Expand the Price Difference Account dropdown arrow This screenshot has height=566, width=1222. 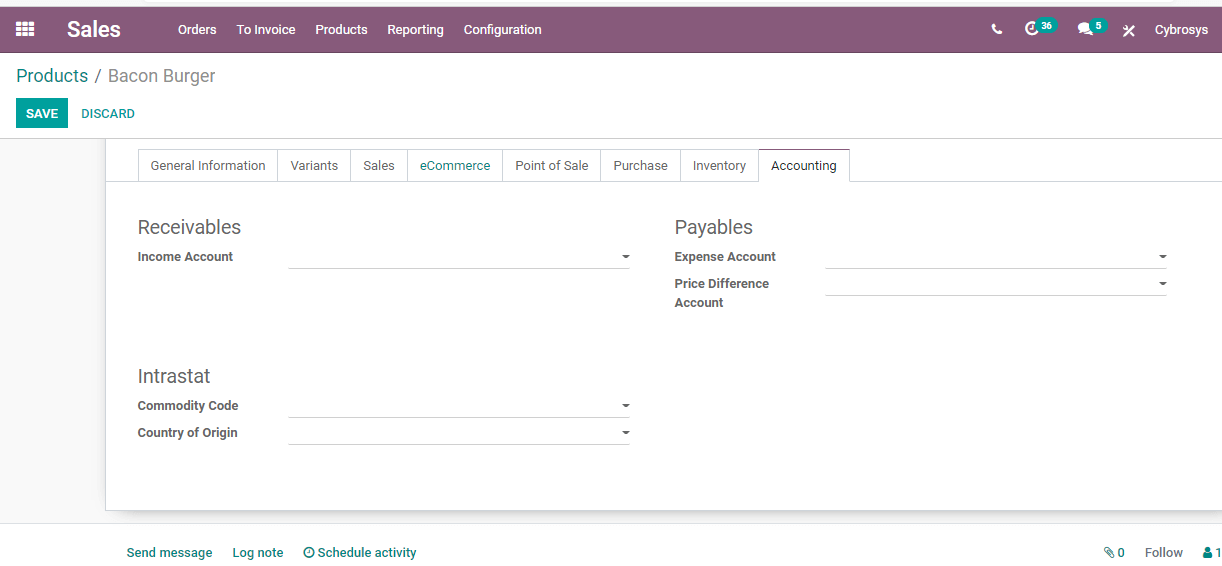pyautogui.click(x=1162, y=284)
